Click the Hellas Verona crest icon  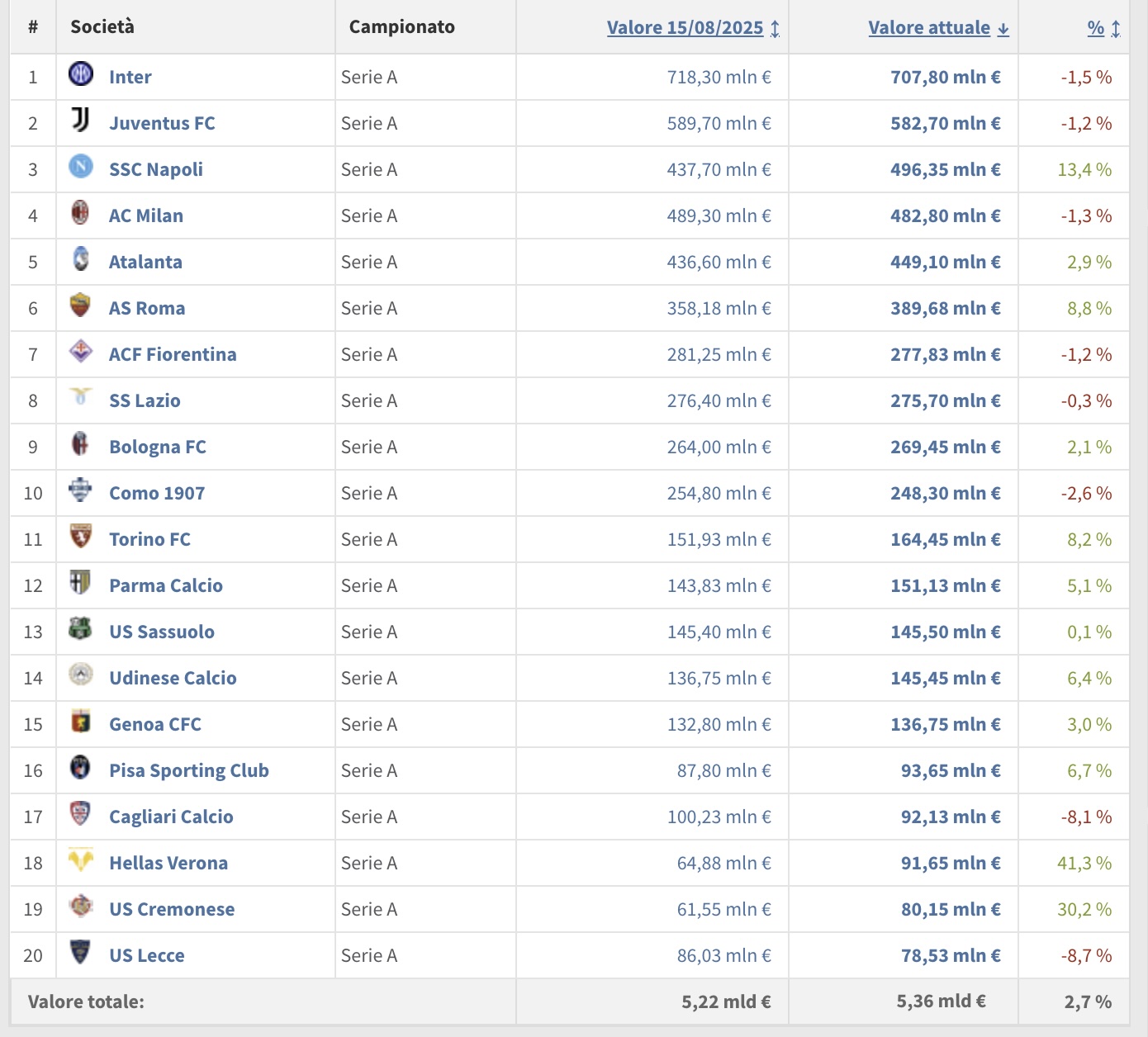(x=80, y=860)
